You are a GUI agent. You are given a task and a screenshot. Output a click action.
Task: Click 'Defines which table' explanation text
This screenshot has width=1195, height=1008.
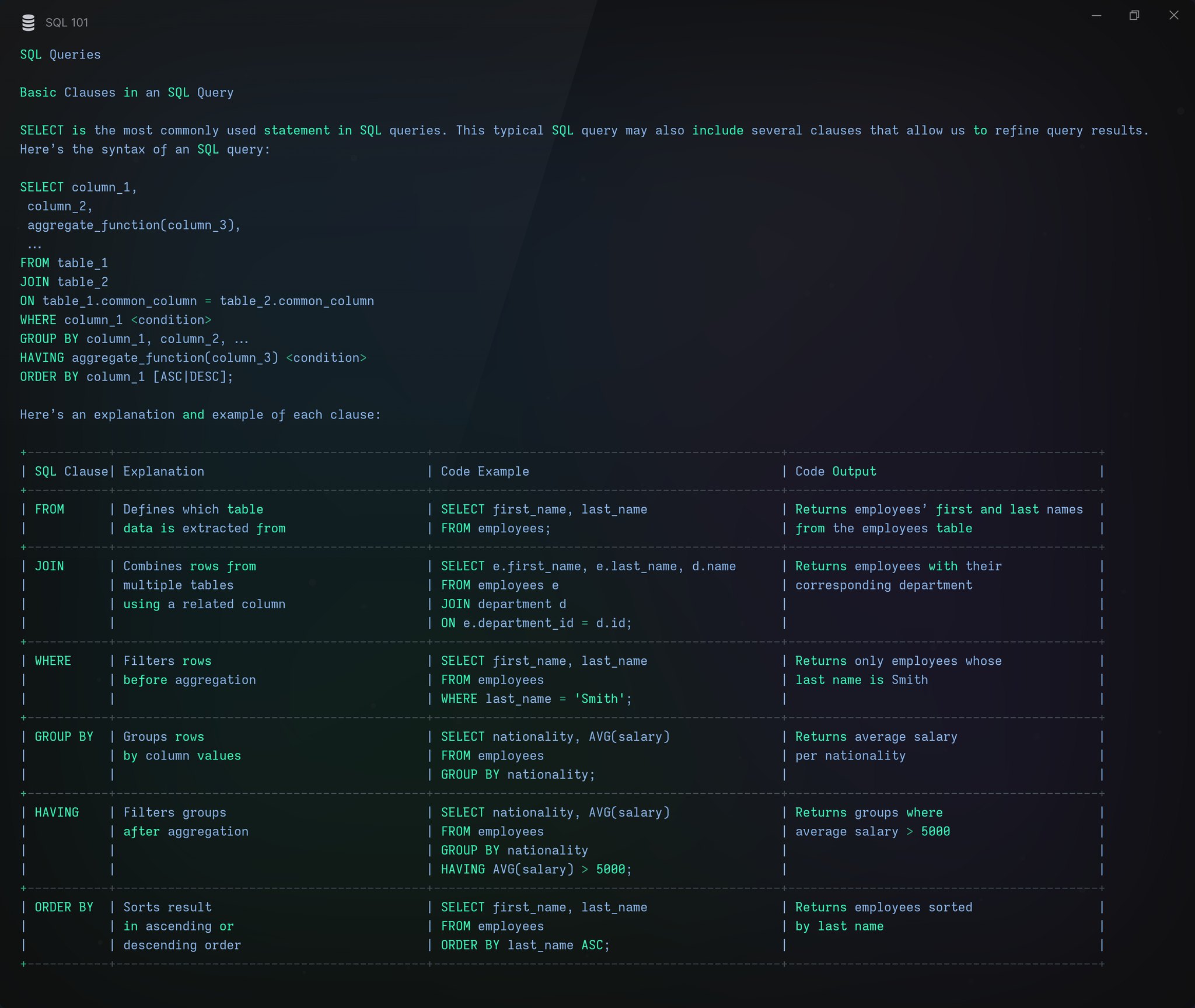[193, 510]
